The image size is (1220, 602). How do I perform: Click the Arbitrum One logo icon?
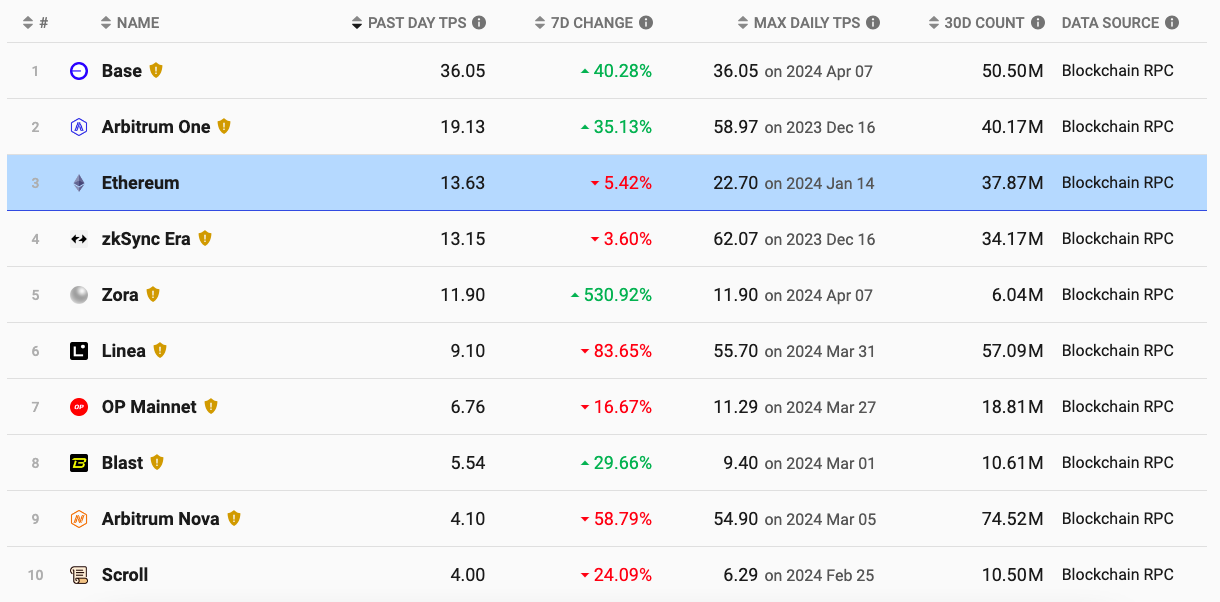tap(79, 127)
